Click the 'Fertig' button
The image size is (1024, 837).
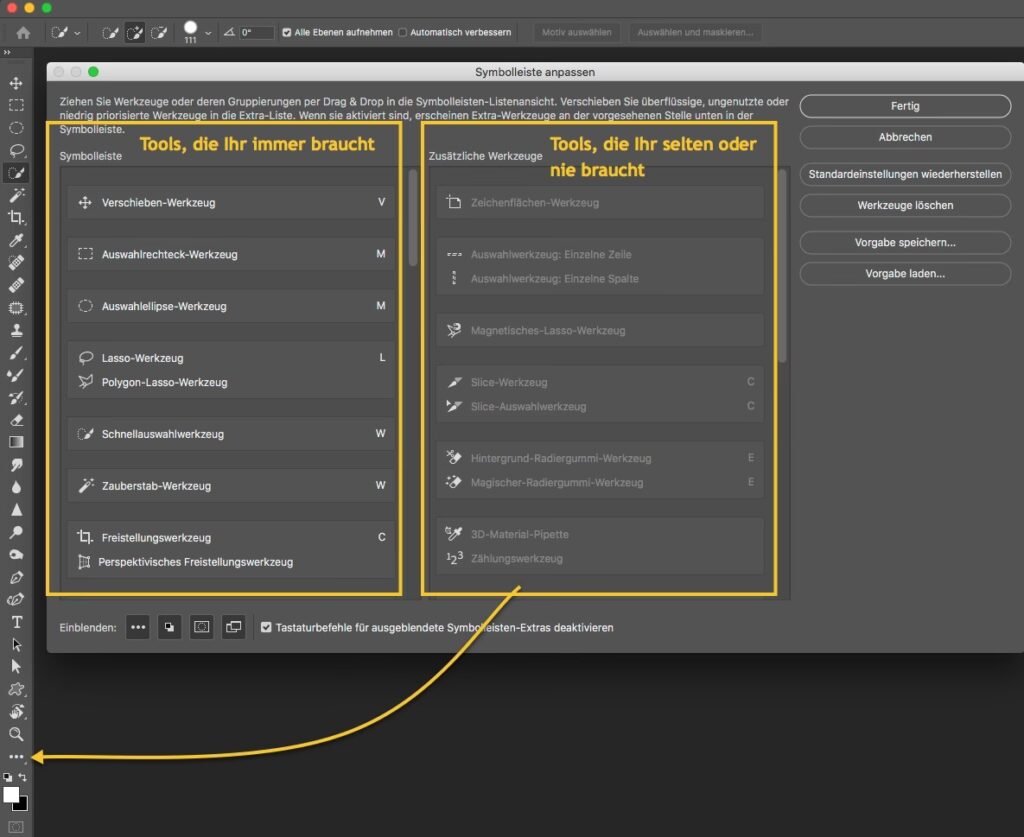(x=904, y=106)
